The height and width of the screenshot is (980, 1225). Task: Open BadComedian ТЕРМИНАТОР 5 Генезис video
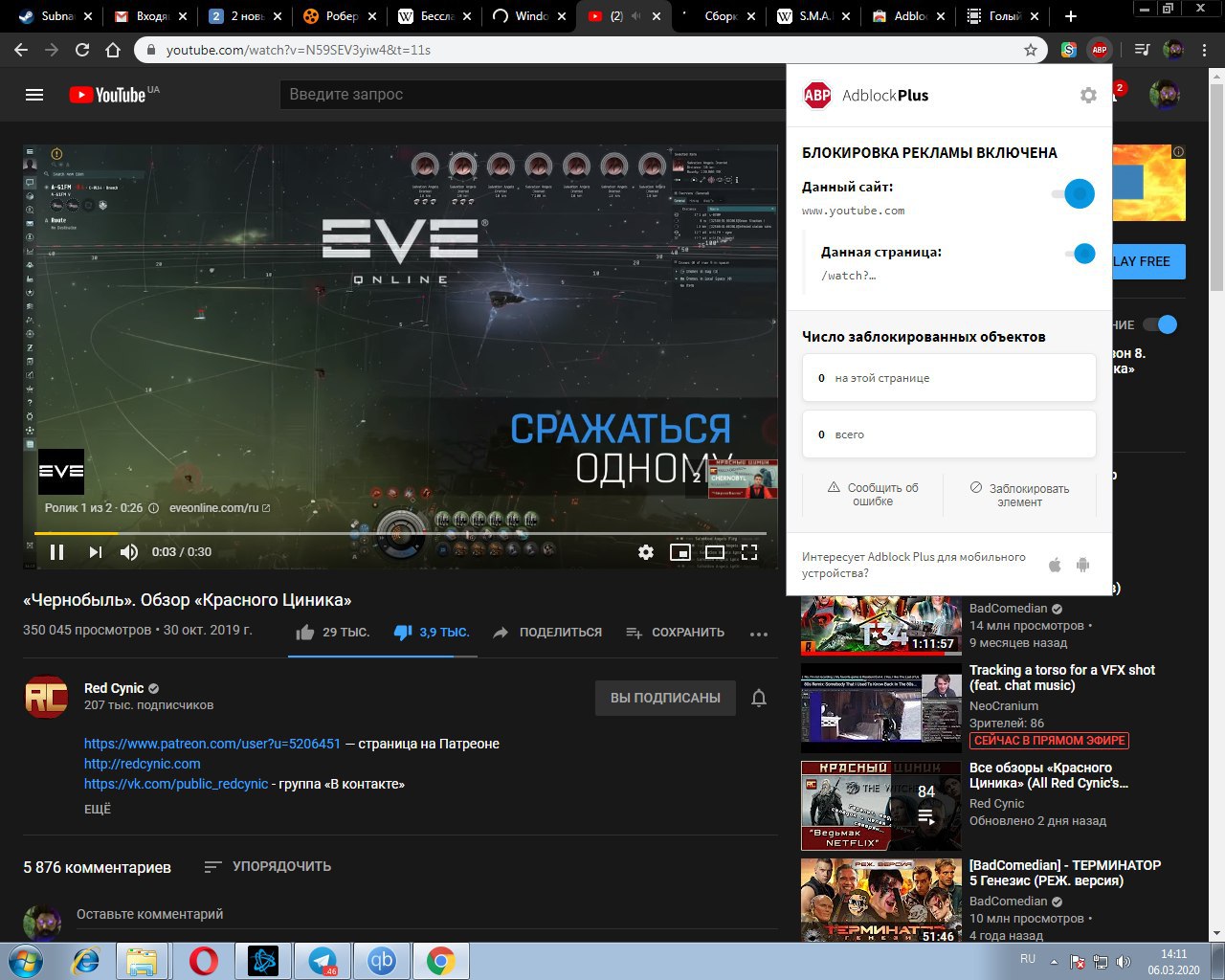tap(1064, 873)
